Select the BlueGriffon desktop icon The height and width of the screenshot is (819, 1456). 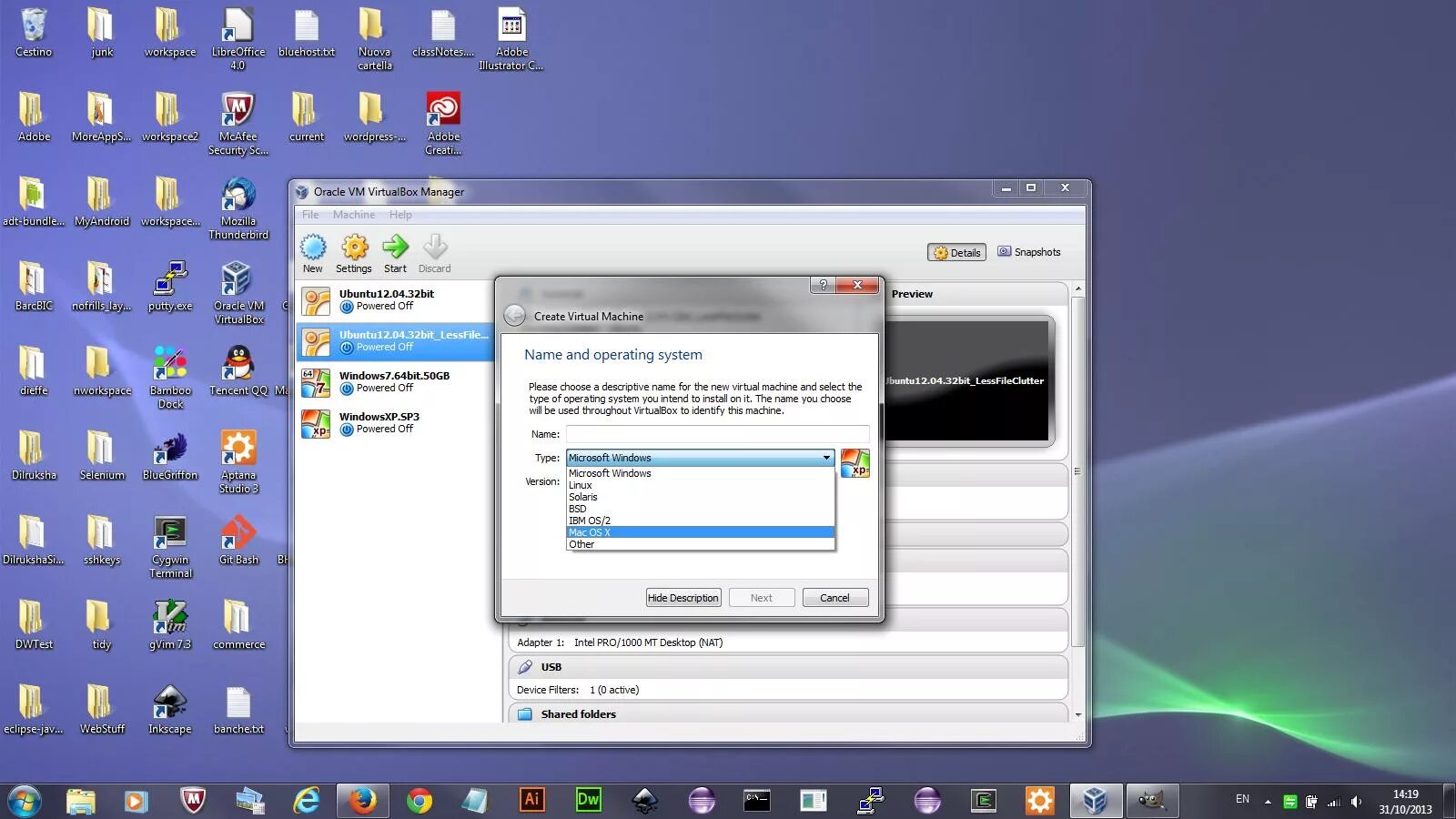170,456
